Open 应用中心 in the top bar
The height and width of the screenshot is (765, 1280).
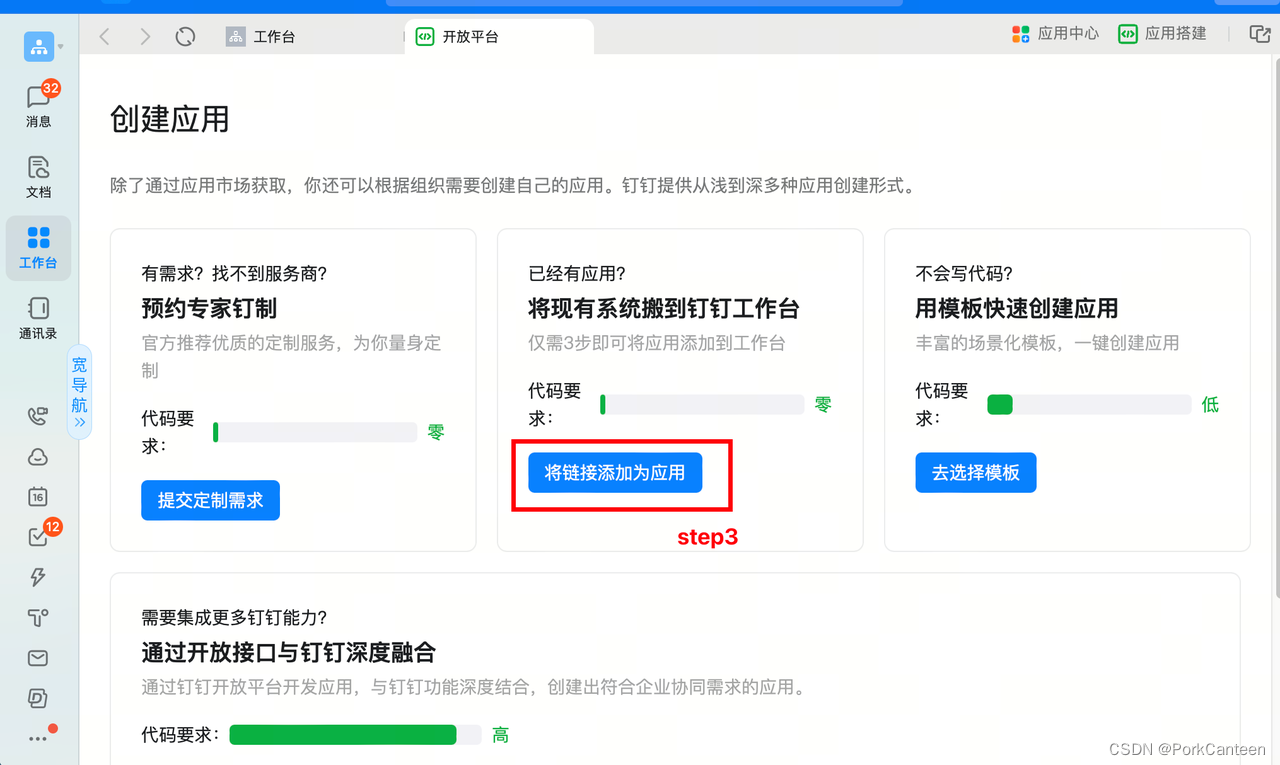(1055, 34)
